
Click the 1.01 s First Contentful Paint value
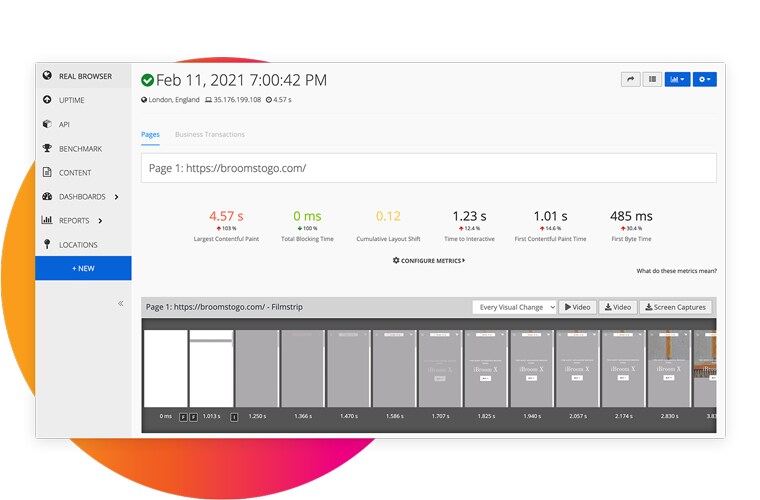(550, 216)
